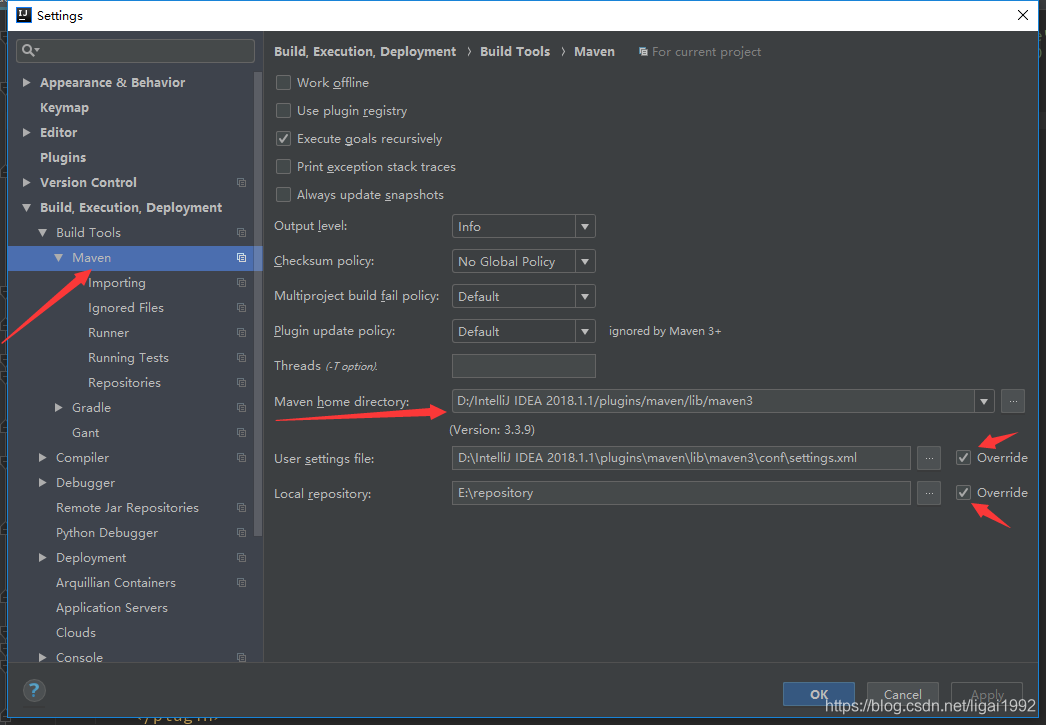Click the help question mark icon
1046x725 pixels.
coord(34,690)
